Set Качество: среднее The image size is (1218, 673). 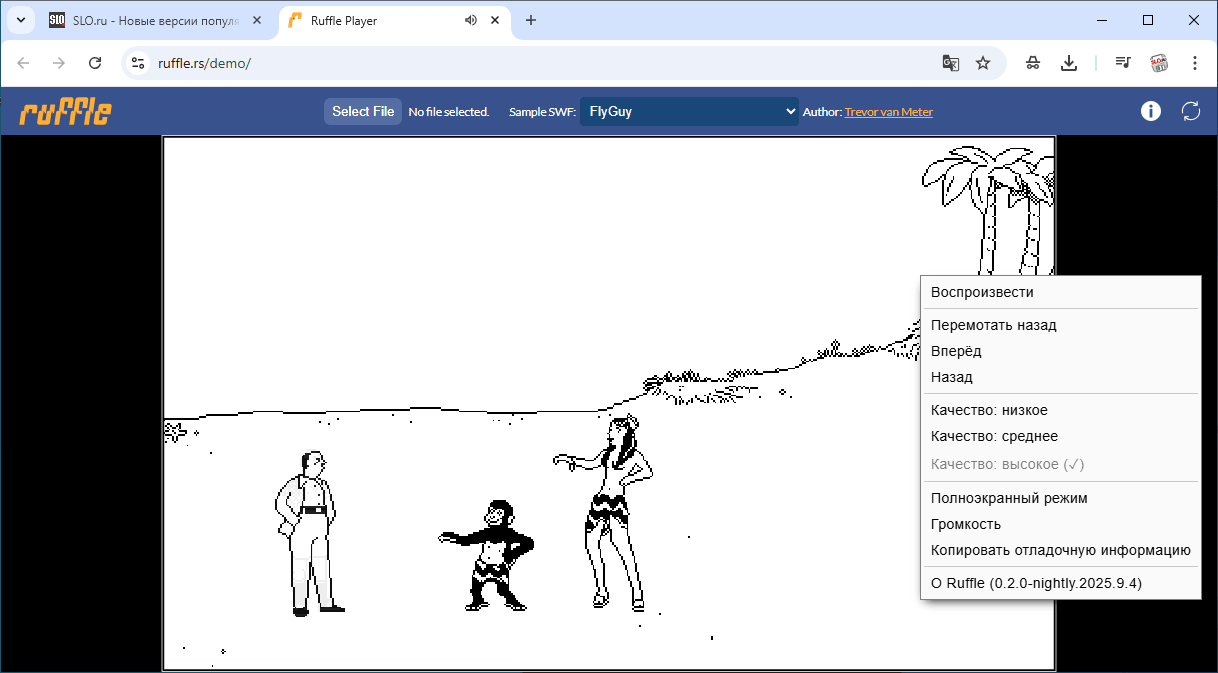[x=1060, y=436]
